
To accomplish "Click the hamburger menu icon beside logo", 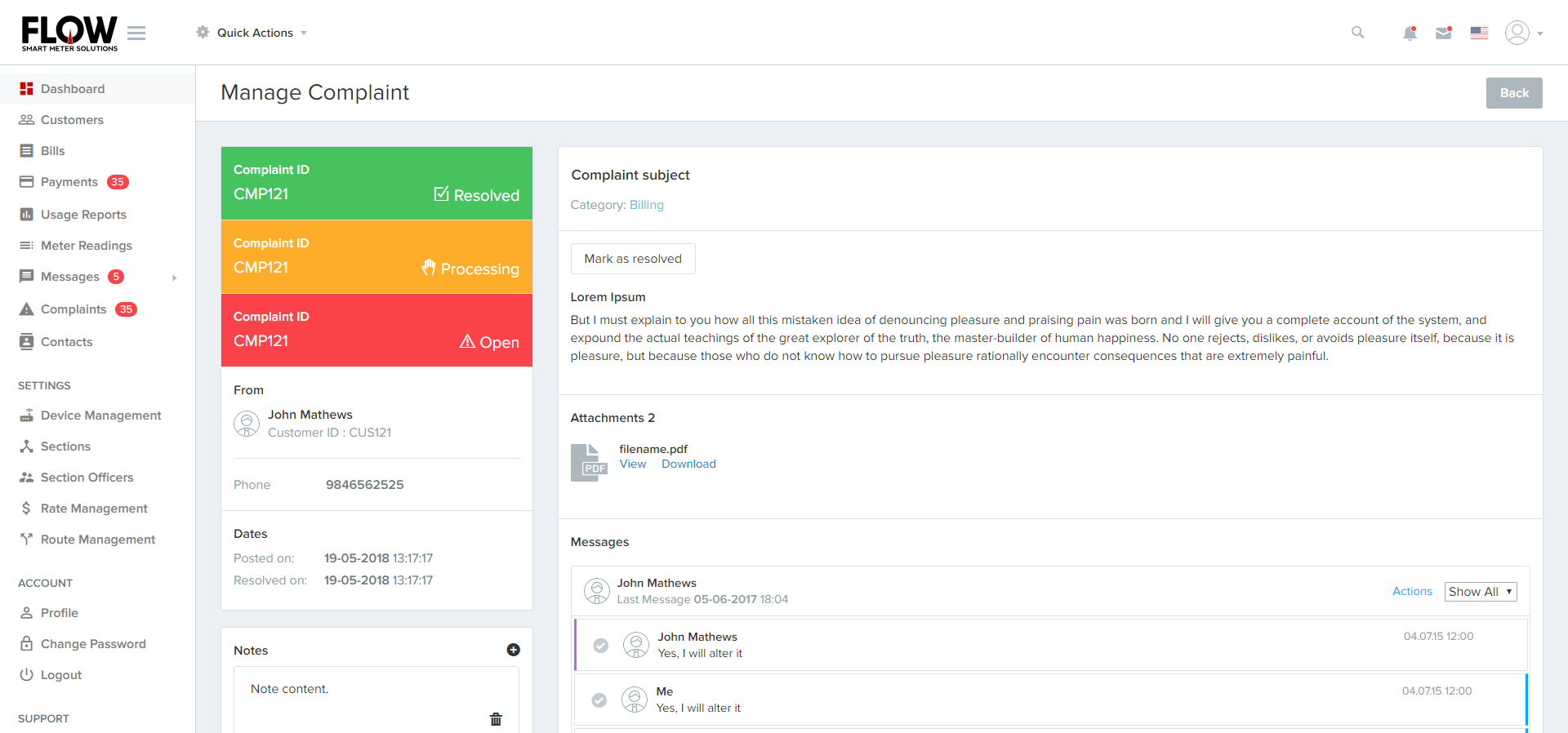I will tap(136, 33).
